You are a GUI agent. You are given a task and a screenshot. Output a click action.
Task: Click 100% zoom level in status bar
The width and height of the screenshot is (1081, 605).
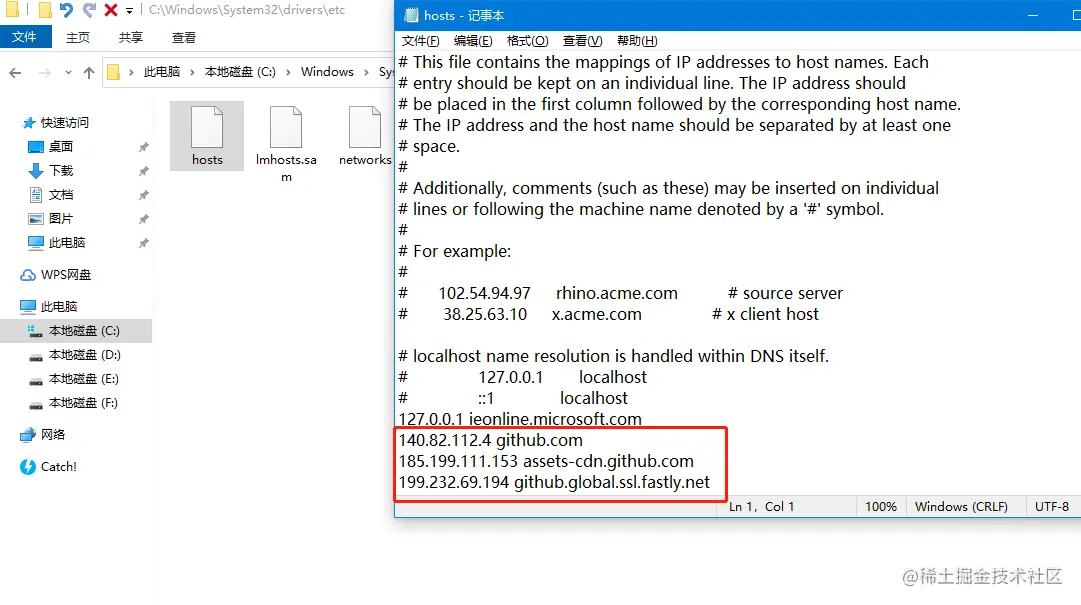pos(880,506)
